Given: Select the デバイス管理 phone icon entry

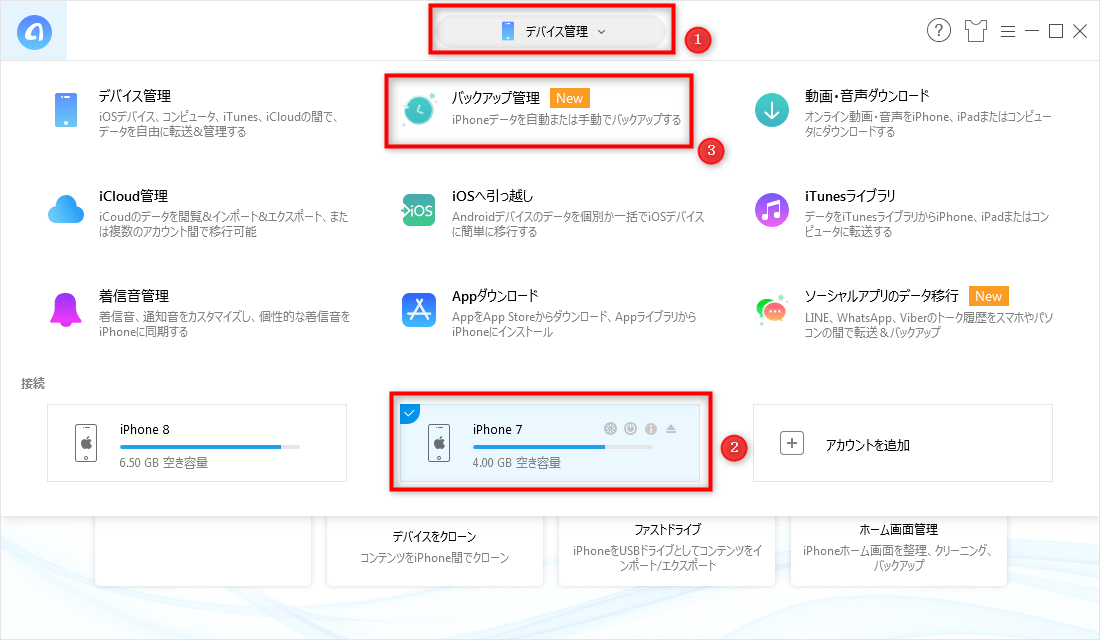Looking at the screenshot, I should point(66,110).
